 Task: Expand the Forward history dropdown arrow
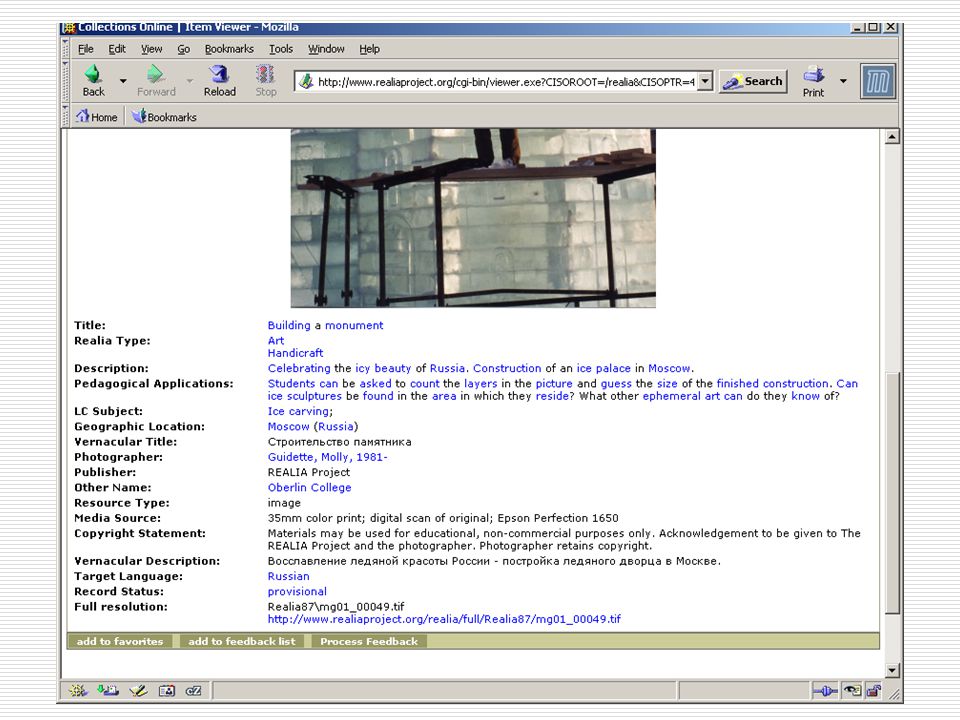189,81
